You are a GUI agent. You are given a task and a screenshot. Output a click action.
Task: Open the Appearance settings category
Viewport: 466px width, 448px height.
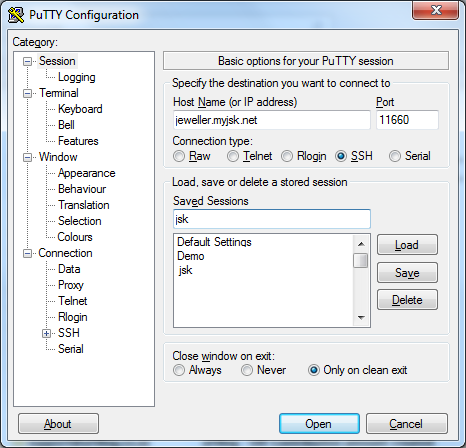coord(86,173)
